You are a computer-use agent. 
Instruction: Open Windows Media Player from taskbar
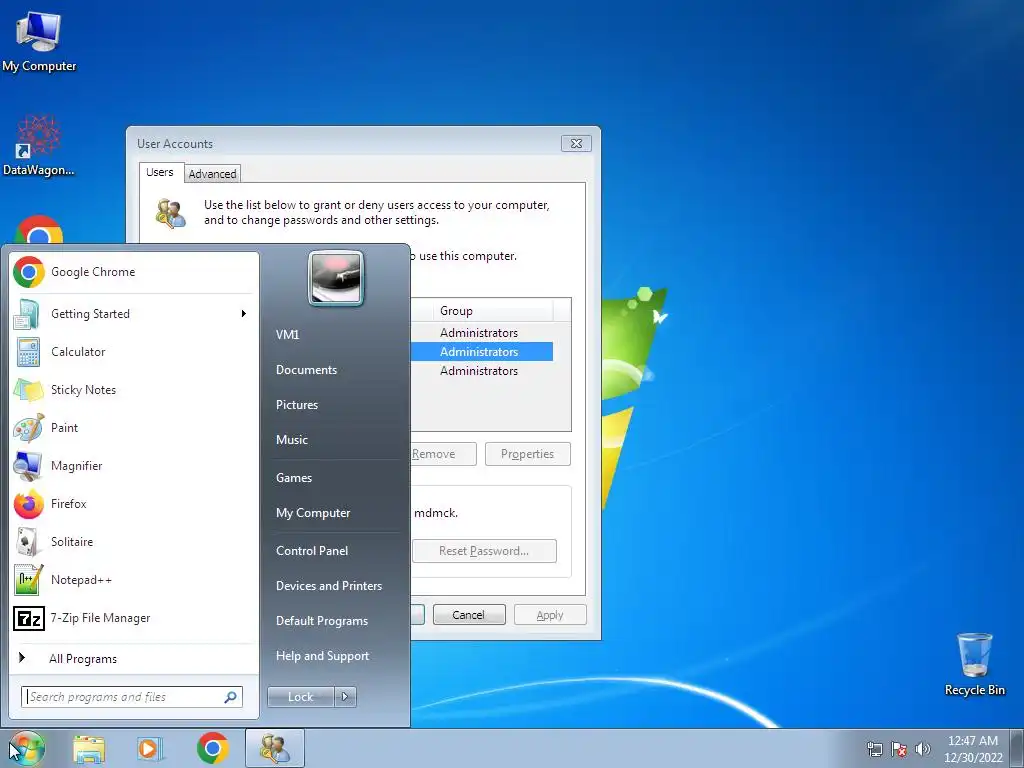(150, 749)
